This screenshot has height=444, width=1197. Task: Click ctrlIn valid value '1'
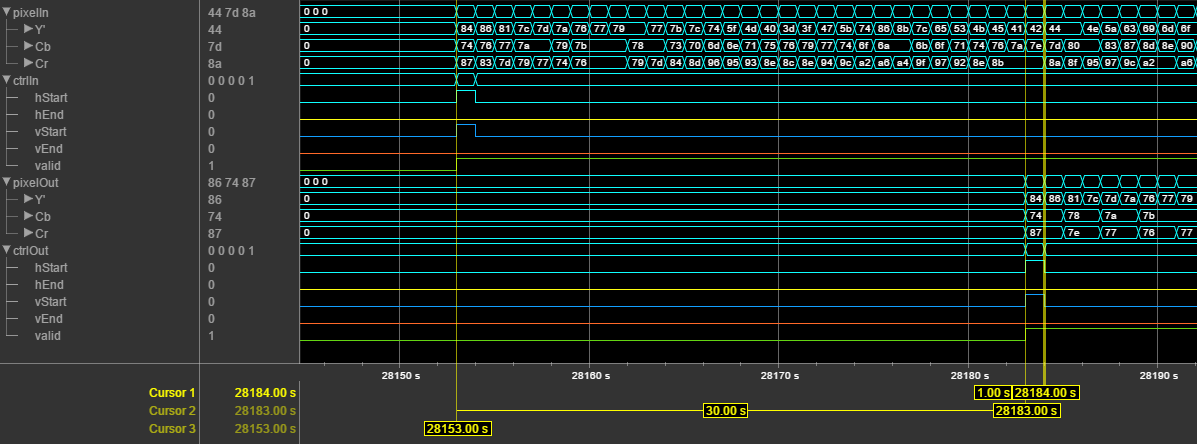coord(211,166)
